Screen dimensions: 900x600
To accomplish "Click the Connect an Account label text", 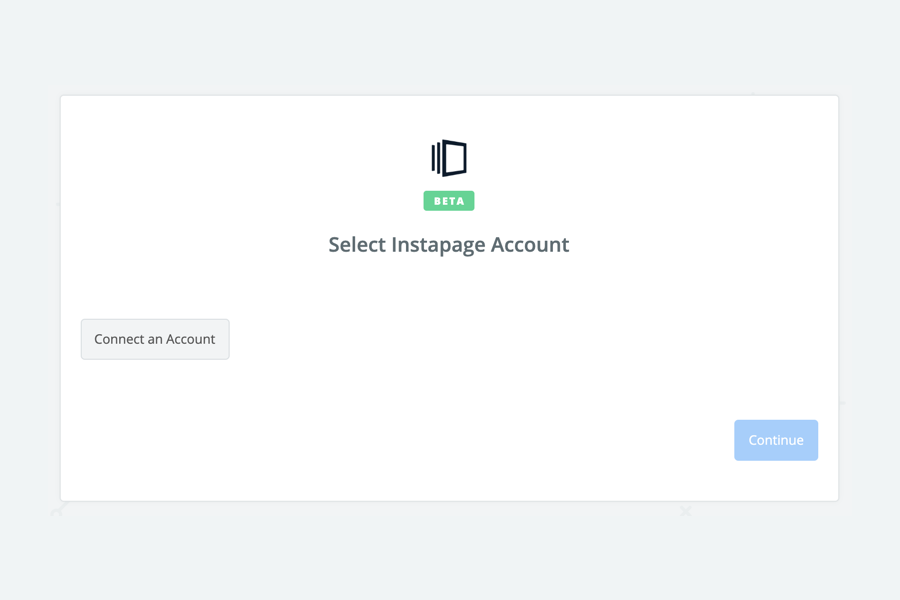I will [x=155, y=339].
